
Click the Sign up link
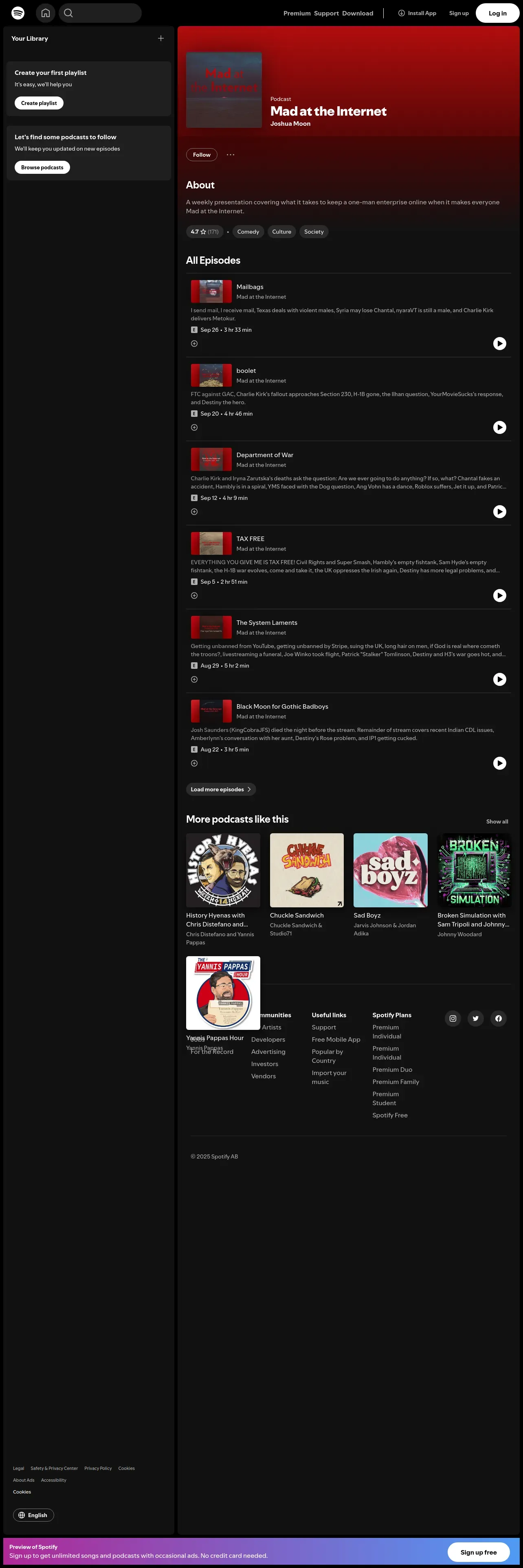(459, 13)
